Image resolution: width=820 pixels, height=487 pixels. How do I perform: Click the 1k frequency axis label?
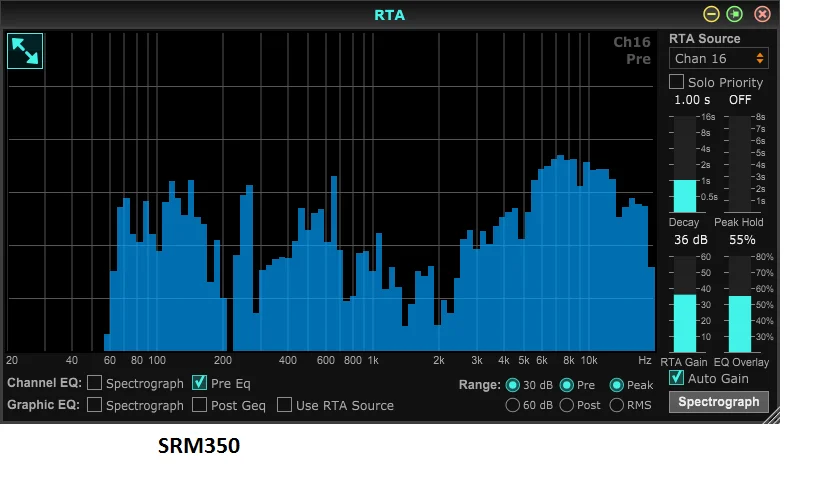[x=373, y=360]
